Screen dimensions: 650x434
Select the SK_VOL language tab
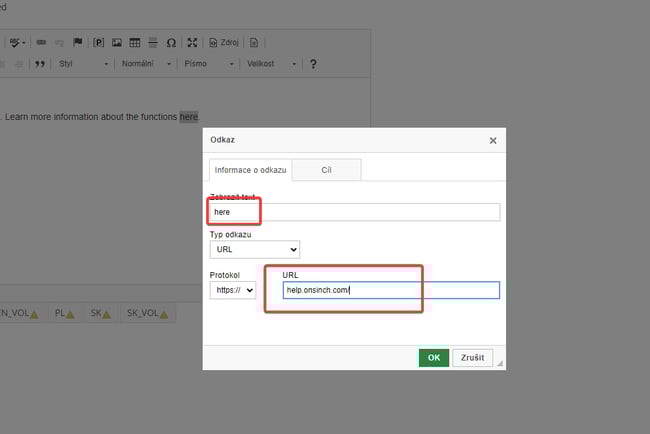(148, 313)
